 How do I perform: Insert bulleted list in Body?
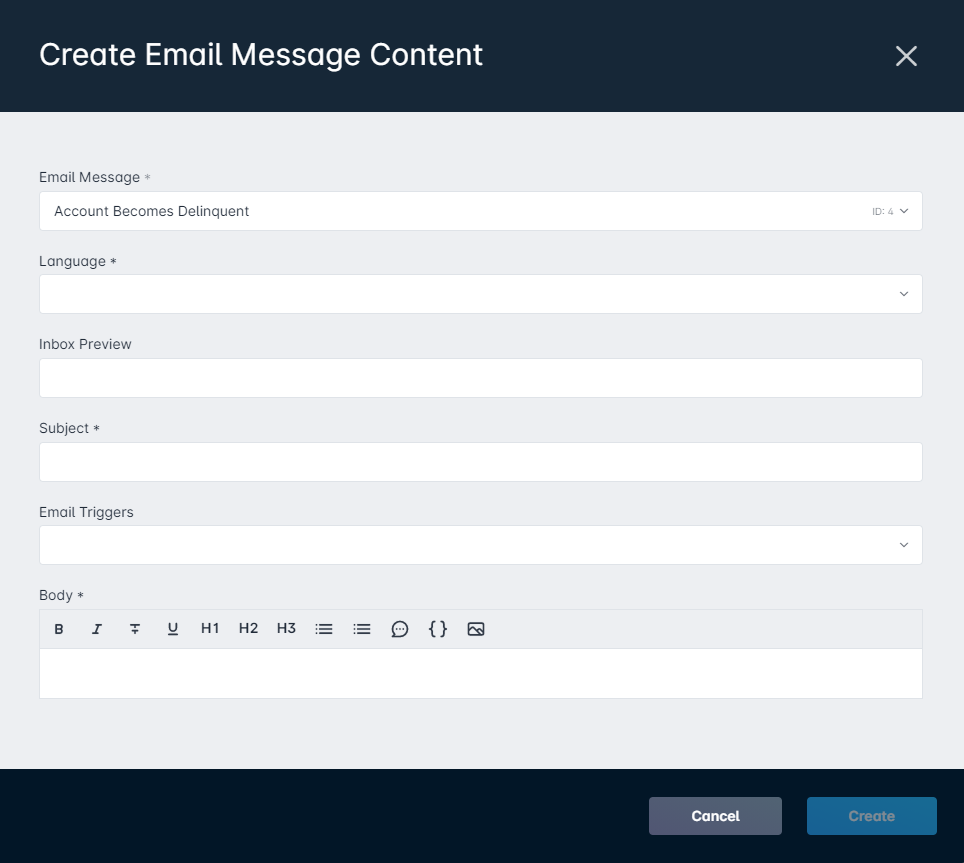pos(324,629)
